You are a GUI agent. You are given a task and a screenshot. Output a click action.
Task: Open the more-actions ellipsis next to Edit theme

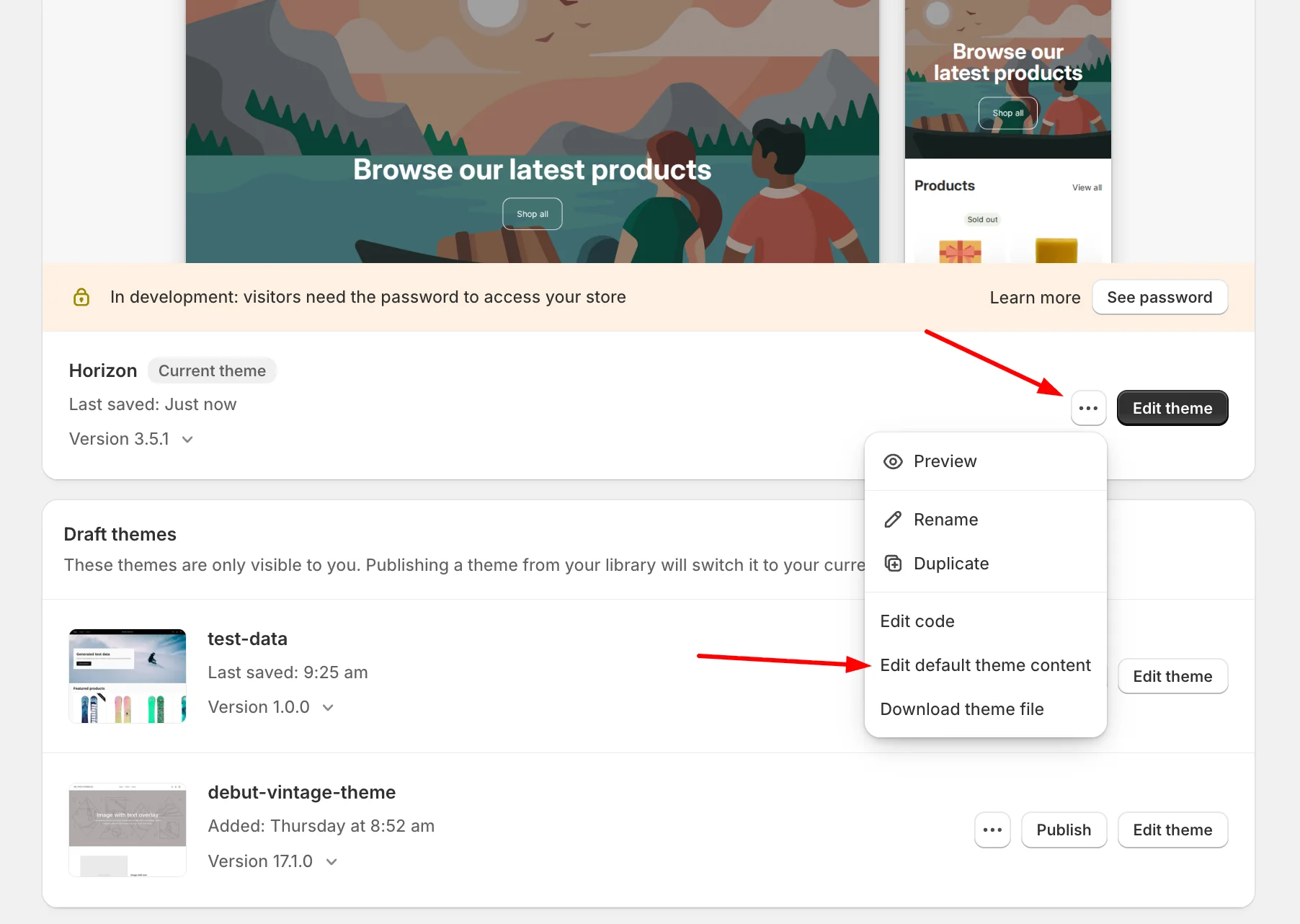coord(1089,408)
